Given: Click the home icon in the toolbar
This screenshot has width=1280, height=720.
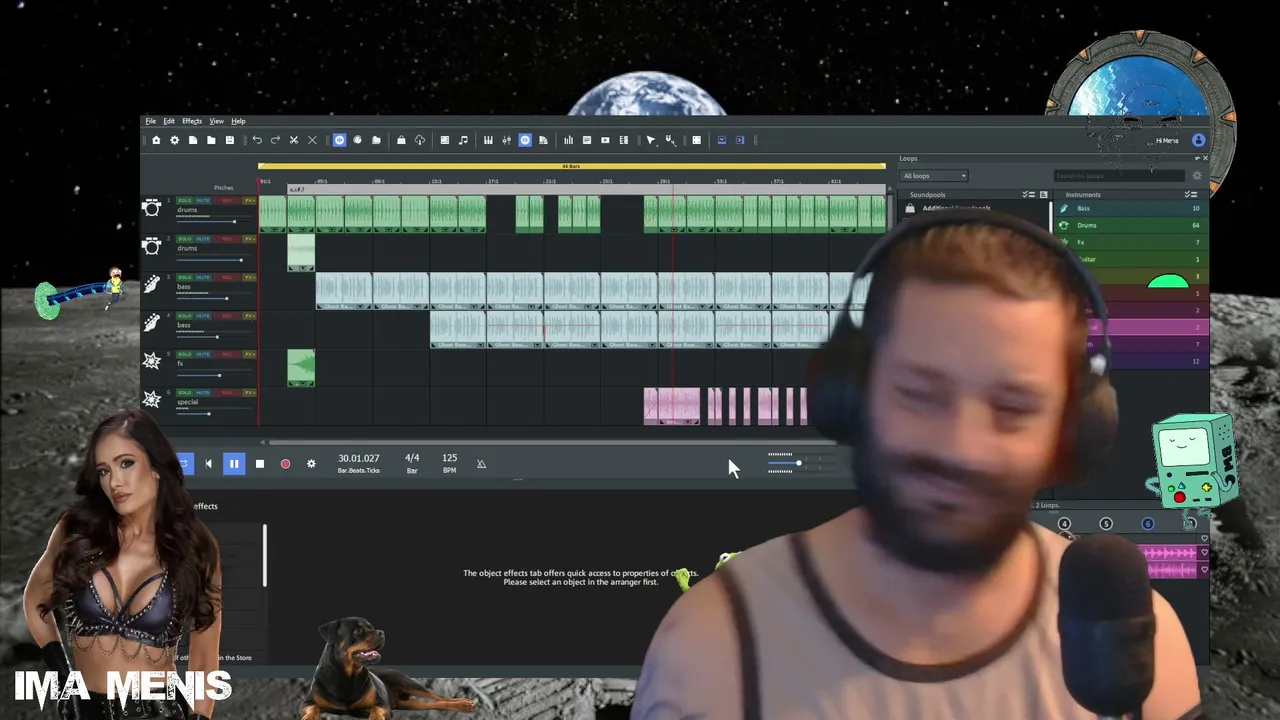Looking at the screenshot, I should pos(156,140).
